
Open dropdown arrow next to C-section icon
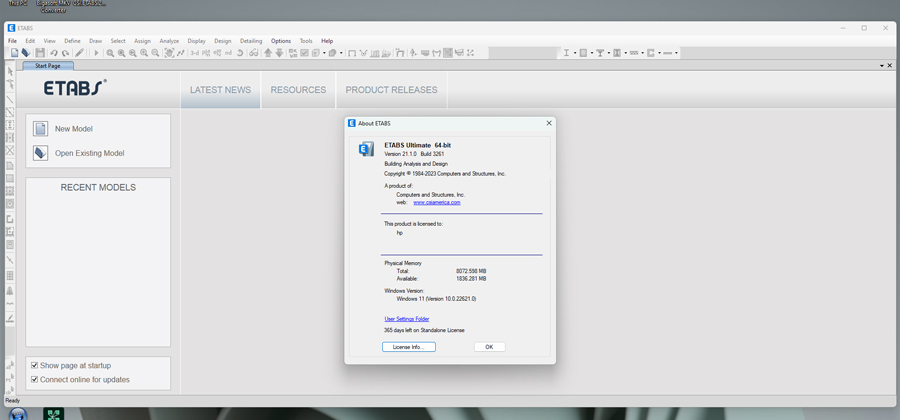coord(660,53)
